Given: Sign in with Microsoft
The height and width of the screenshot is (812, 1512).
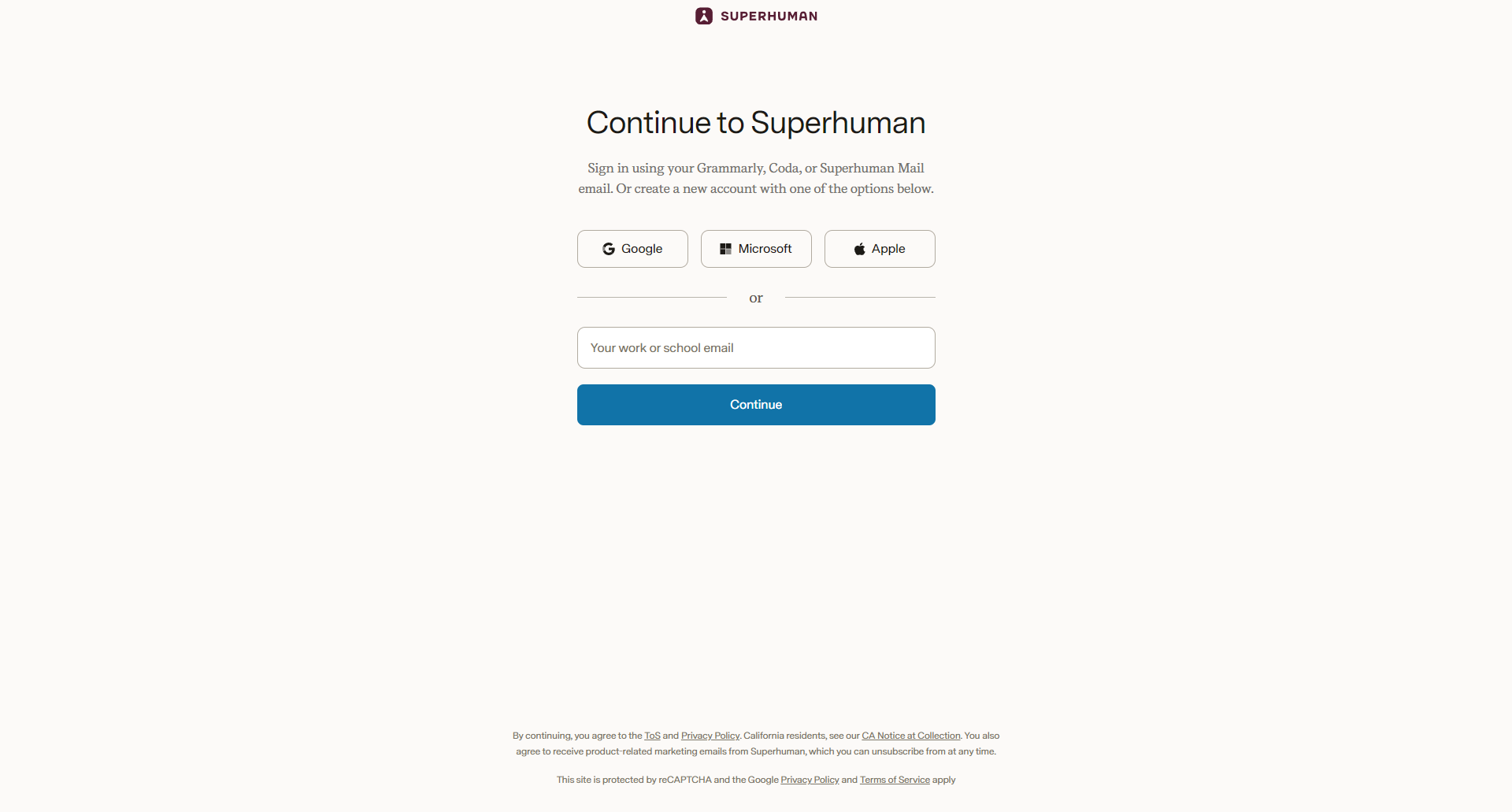Looking at the screenshot, I should (755, 248).
